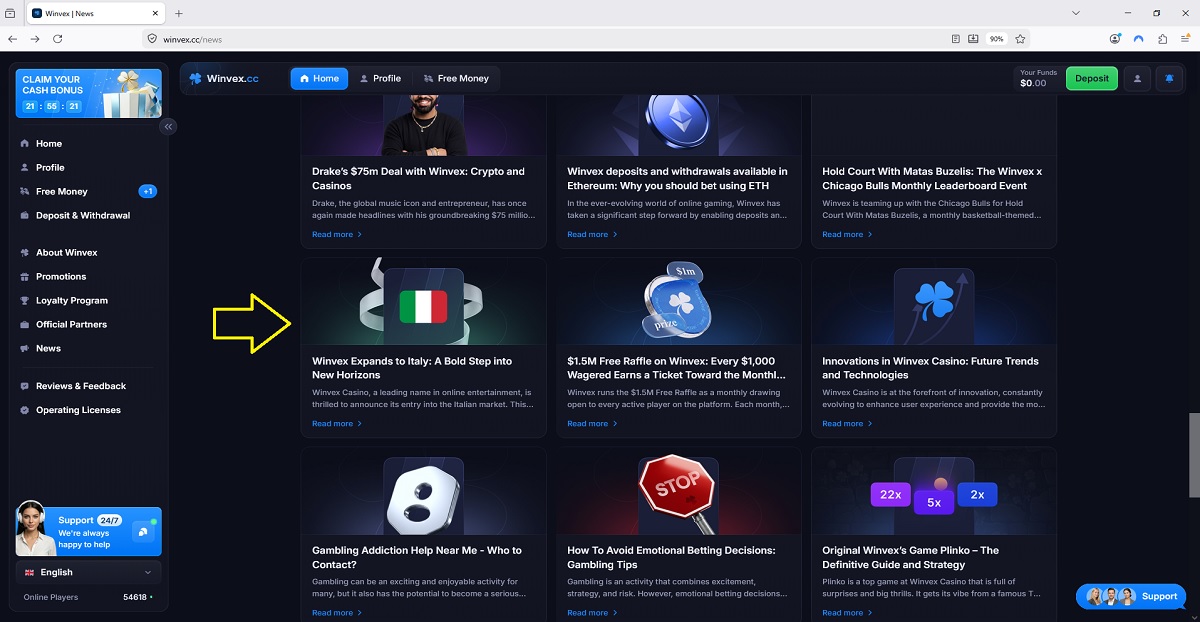Select the Free Money tab in top navigation
The height and width of the screenshot is (622, 1200).
tap(456, 78)
